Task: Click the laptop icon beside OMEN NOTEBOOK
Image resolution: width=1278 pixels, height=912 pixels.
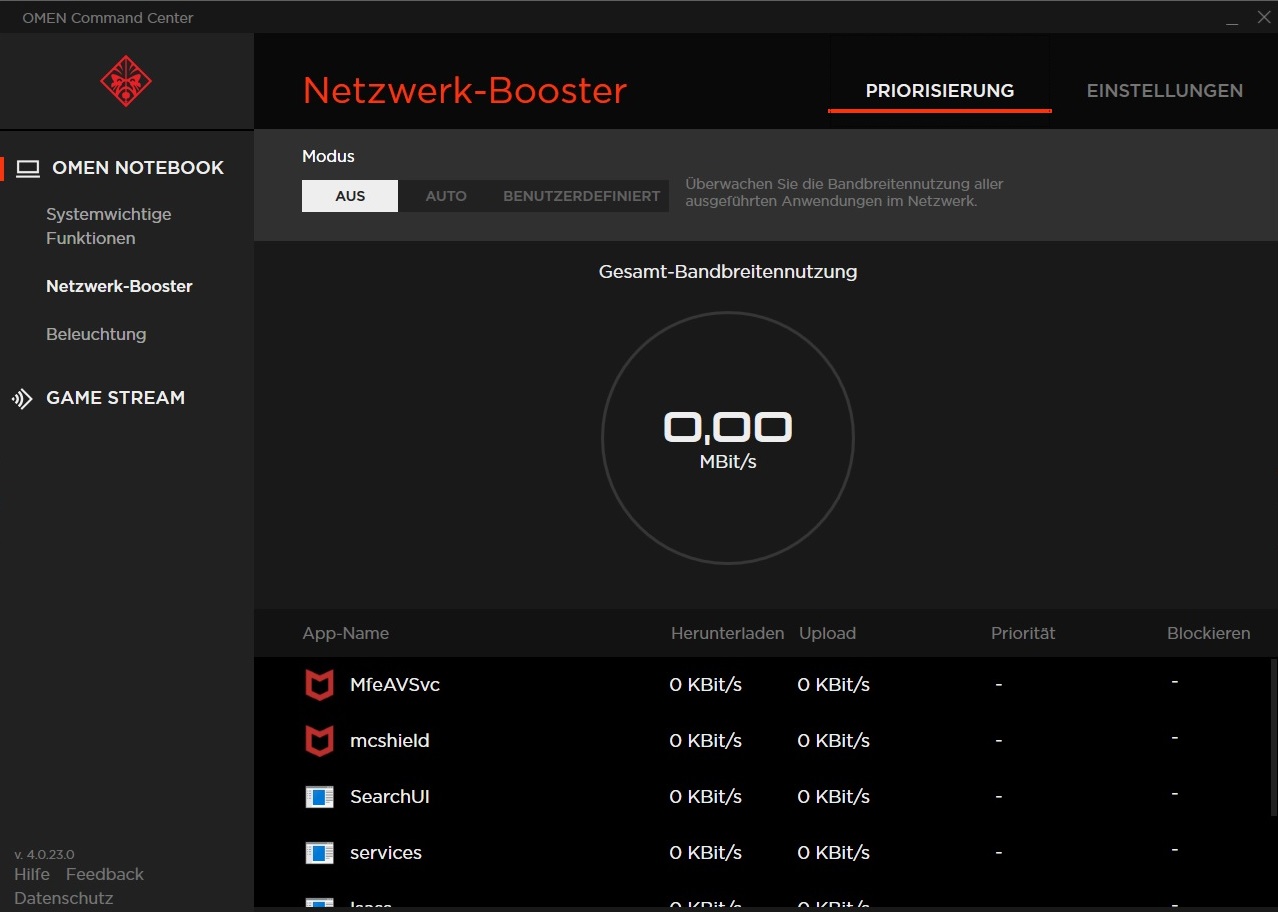Action: [28, 168]
